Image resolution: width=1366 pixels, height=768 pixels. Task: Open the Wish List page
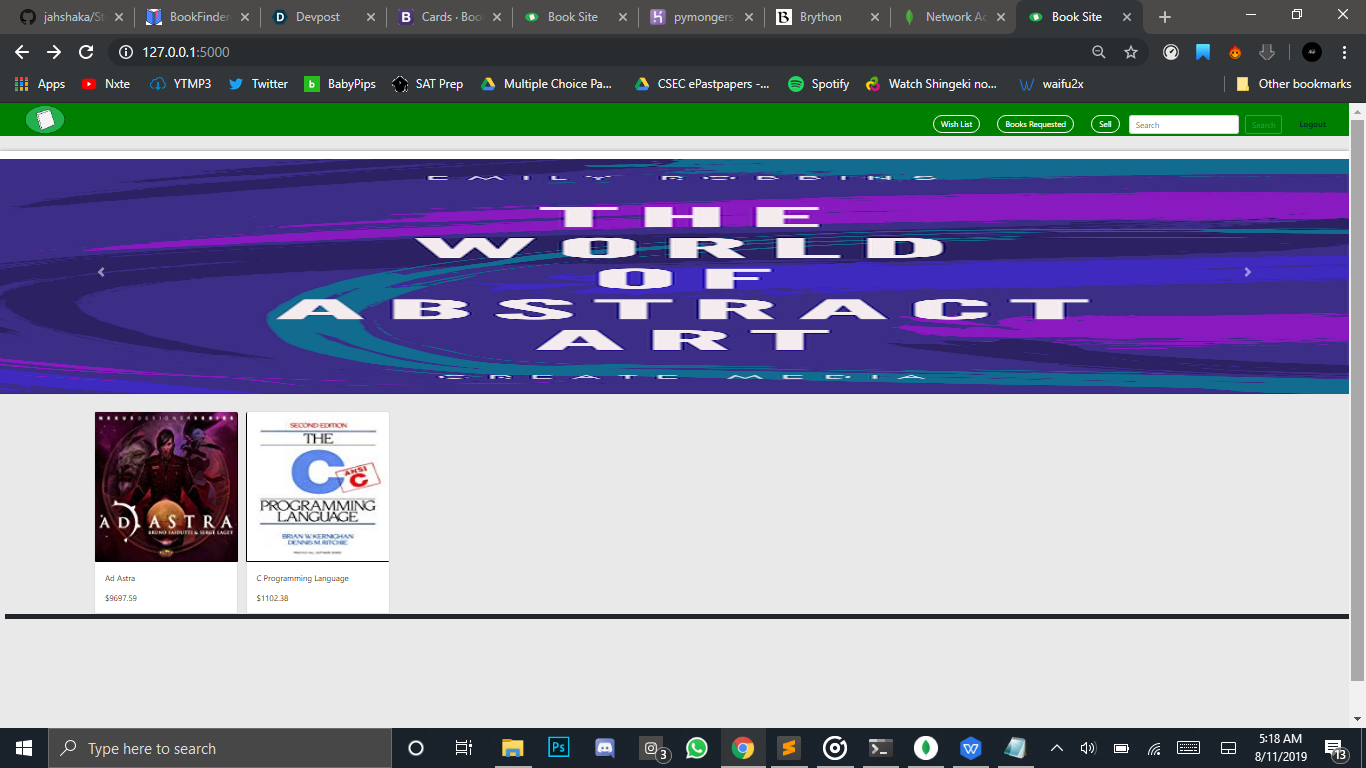957,124
